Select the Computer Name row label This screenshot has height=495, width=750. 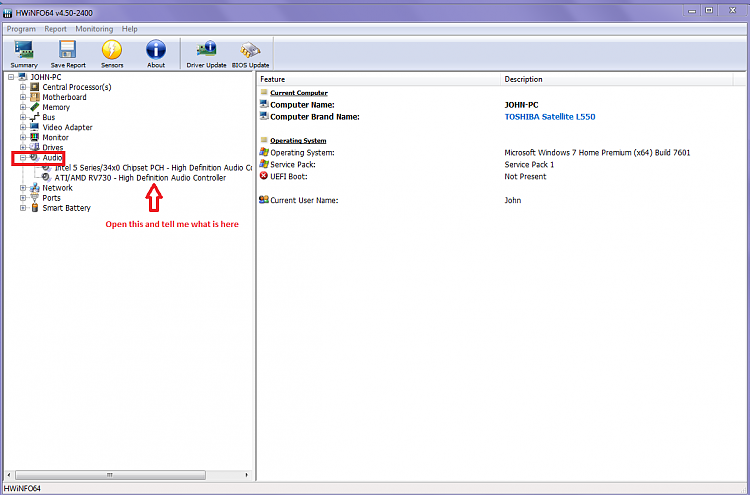(302, 105)
